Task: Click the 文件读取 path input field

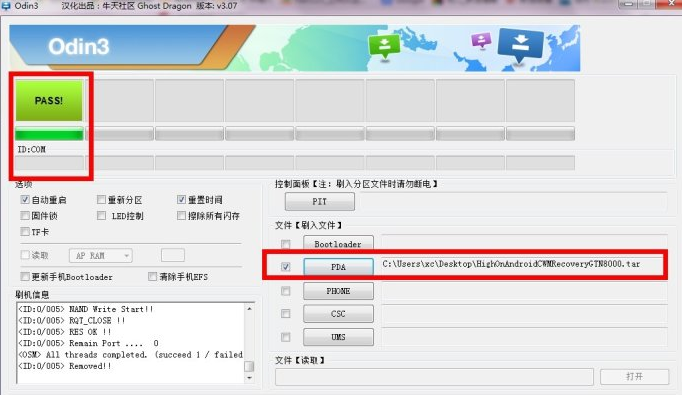Action: coord(434,377)
